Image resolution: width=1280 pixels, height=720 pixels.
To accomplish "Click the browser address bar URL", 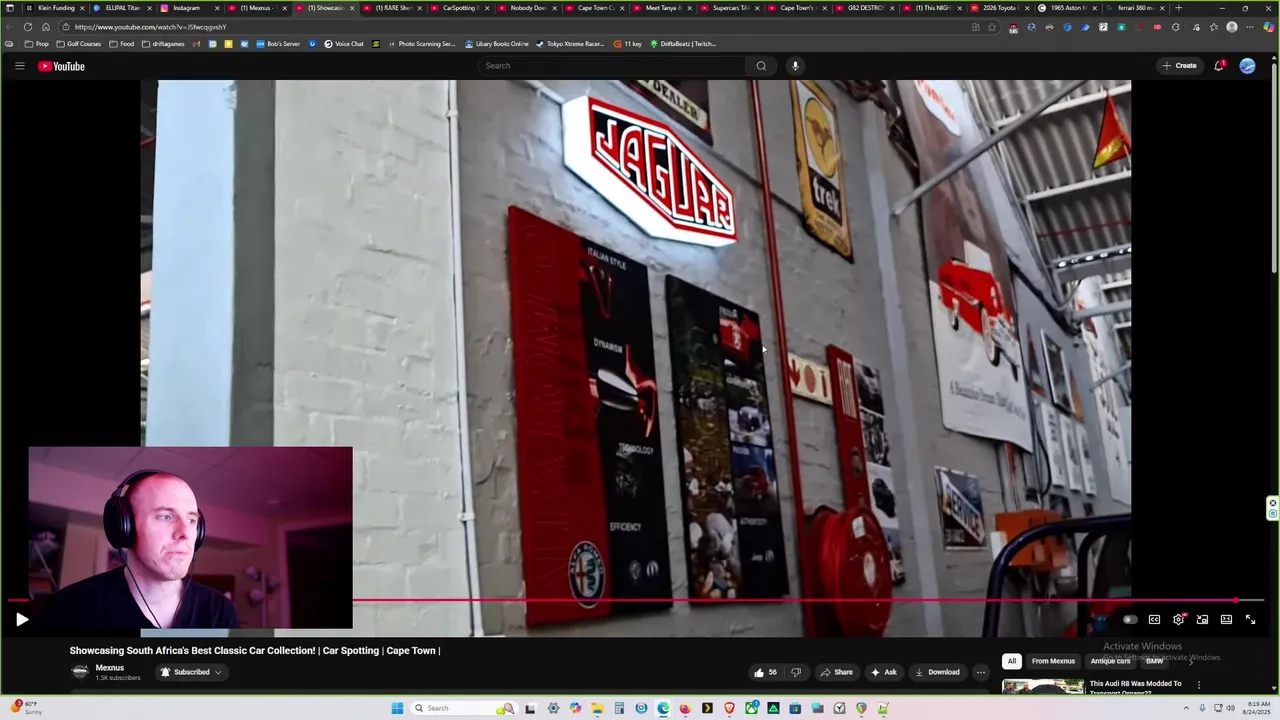I will pyautogui.click(x=150, y=27).
